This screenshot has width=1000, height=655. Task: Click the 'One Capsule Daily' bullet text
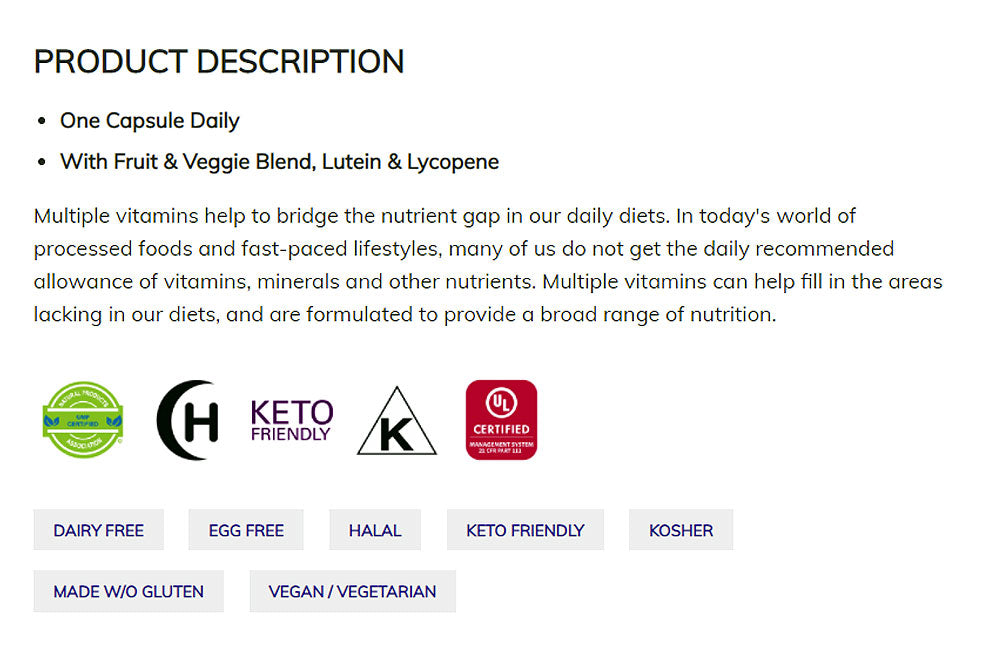[x=150, y=121]
